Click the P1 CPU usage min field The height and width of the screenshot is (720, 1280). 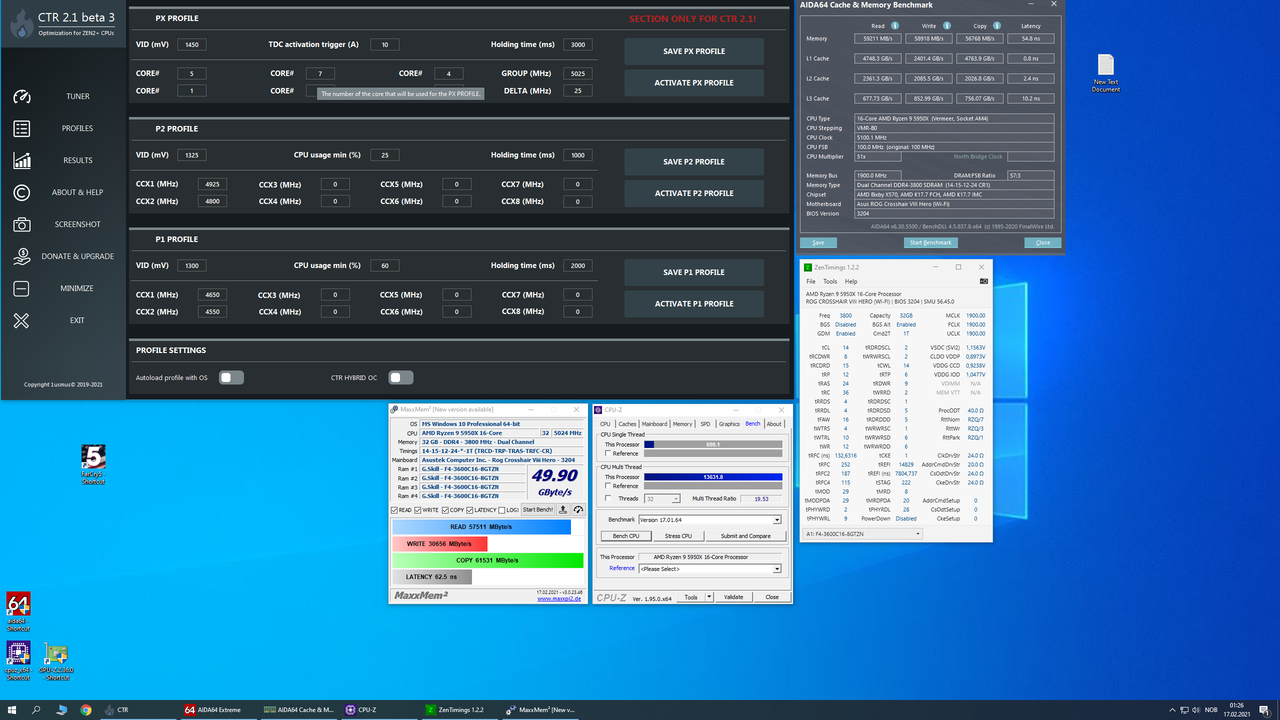click(x=385, y=265)
